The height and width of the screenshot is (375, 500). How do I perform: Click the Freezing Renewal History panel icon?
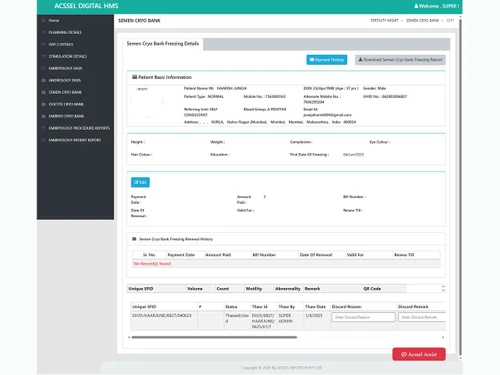click(134, 239)
